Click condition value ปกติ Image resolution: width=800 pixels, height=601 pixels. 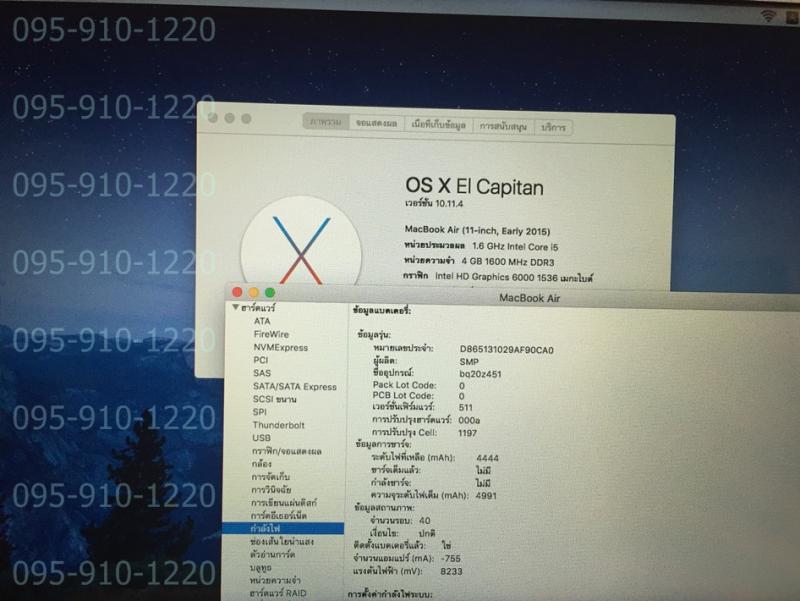click(x=427, y=533)
